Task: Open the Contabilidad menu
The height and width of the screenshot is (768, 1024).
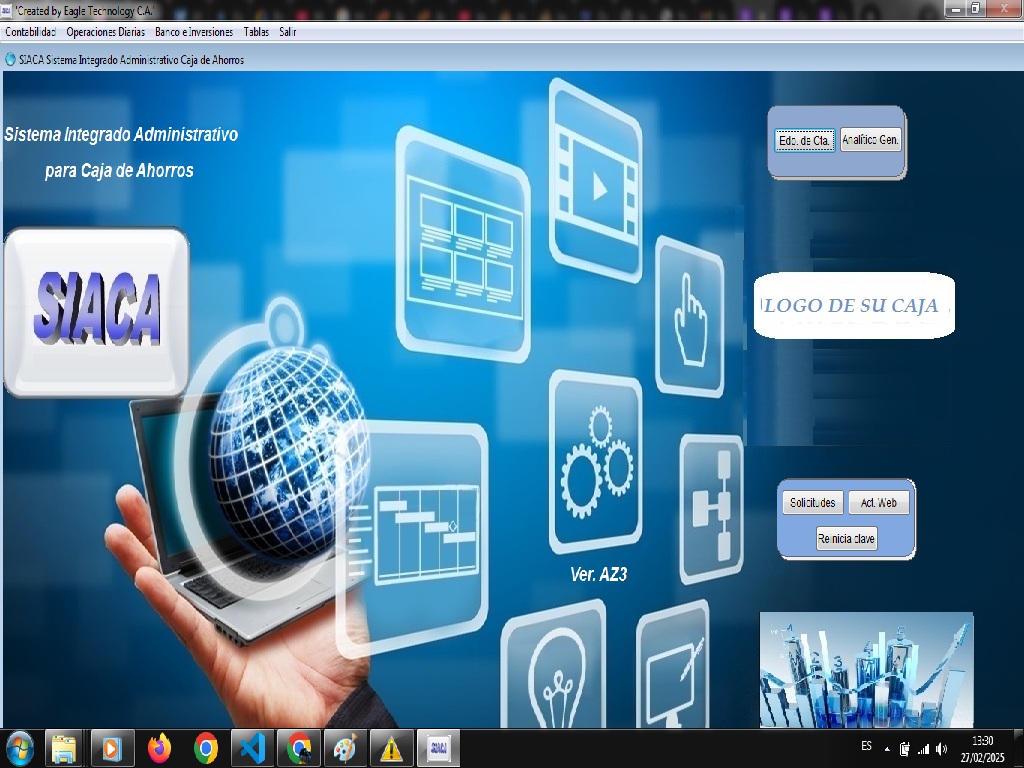Action: point(30,32)
